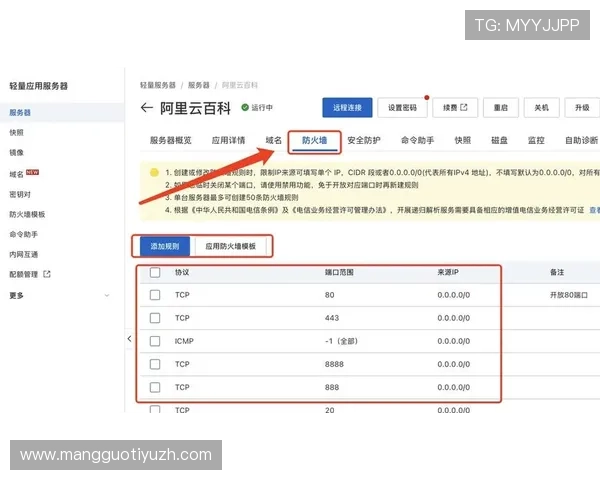This screenshot has width=600, height=480.
Task: Switch to the 快照 tab
Action: 463,140
